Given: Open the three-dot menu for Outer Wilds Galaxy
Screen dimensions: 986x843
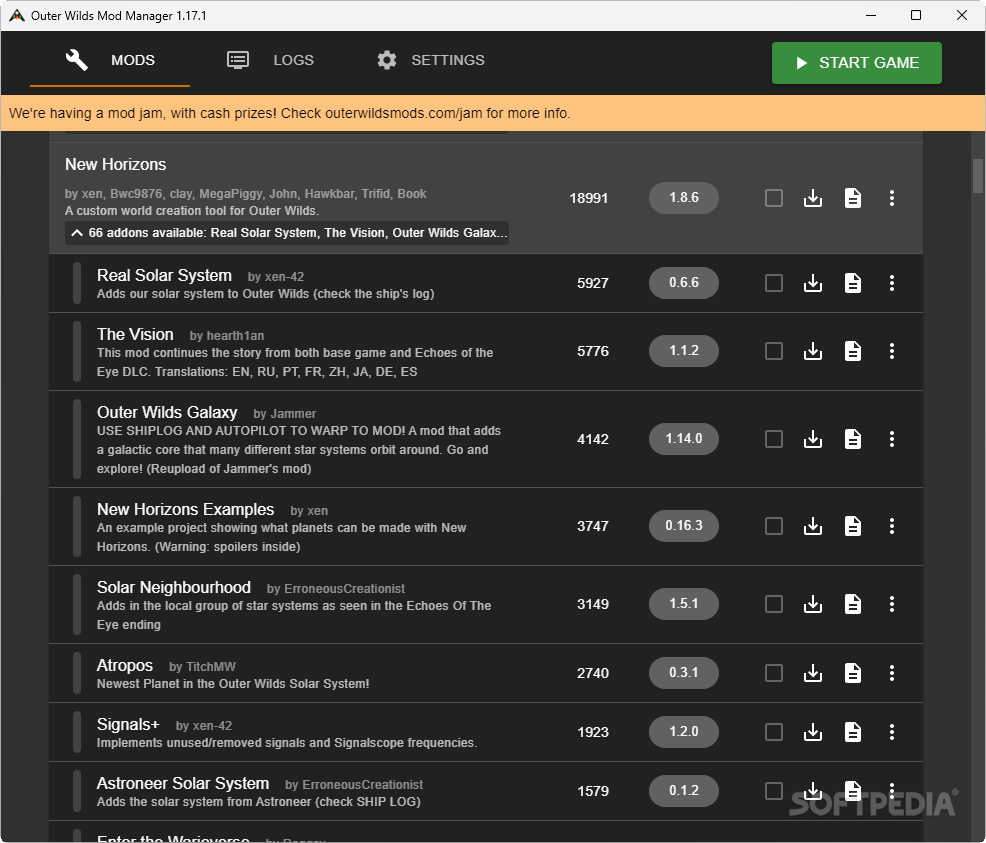Looking at the screenshot, I should pyautogui.click(x=892, y=439).
